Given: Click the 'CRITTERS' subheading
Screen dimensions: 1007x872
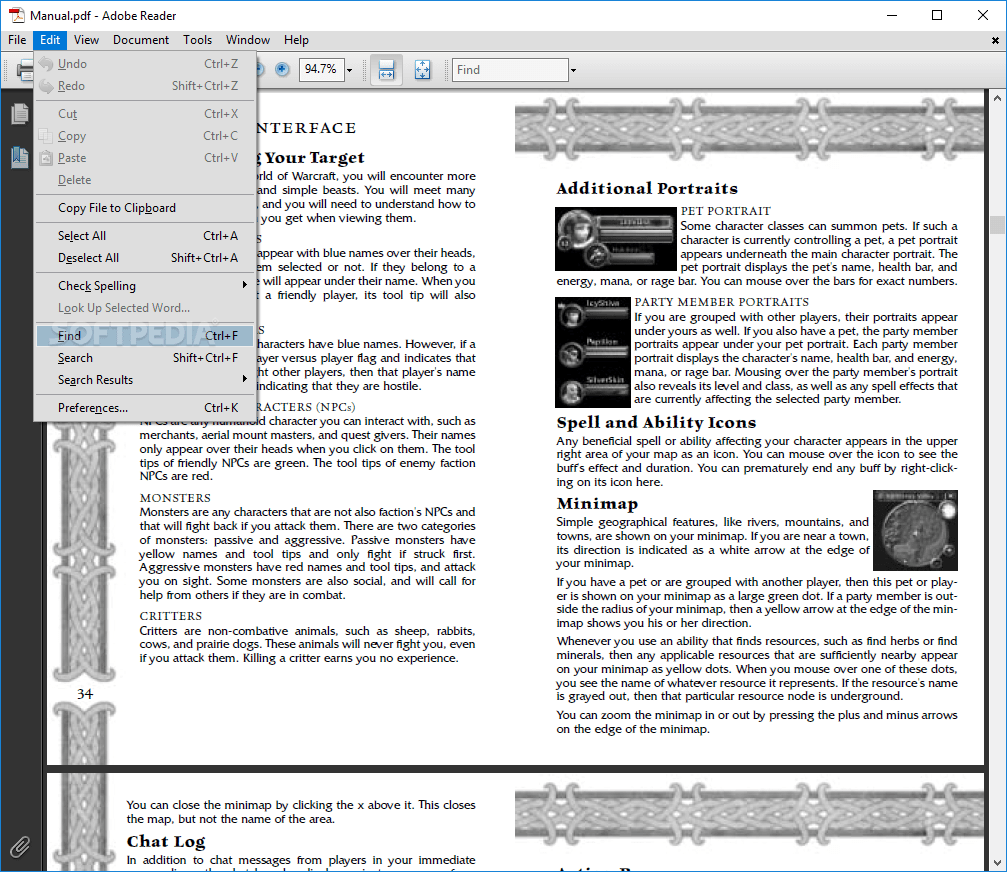Looking at the screenshot, I should (171, 616).
